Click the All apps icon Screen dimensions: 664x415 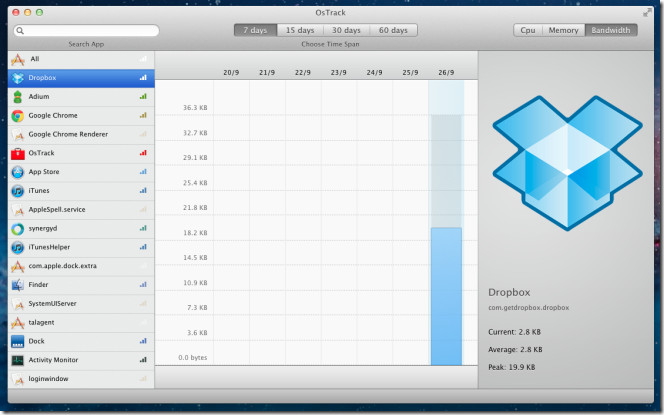[17, 60]
